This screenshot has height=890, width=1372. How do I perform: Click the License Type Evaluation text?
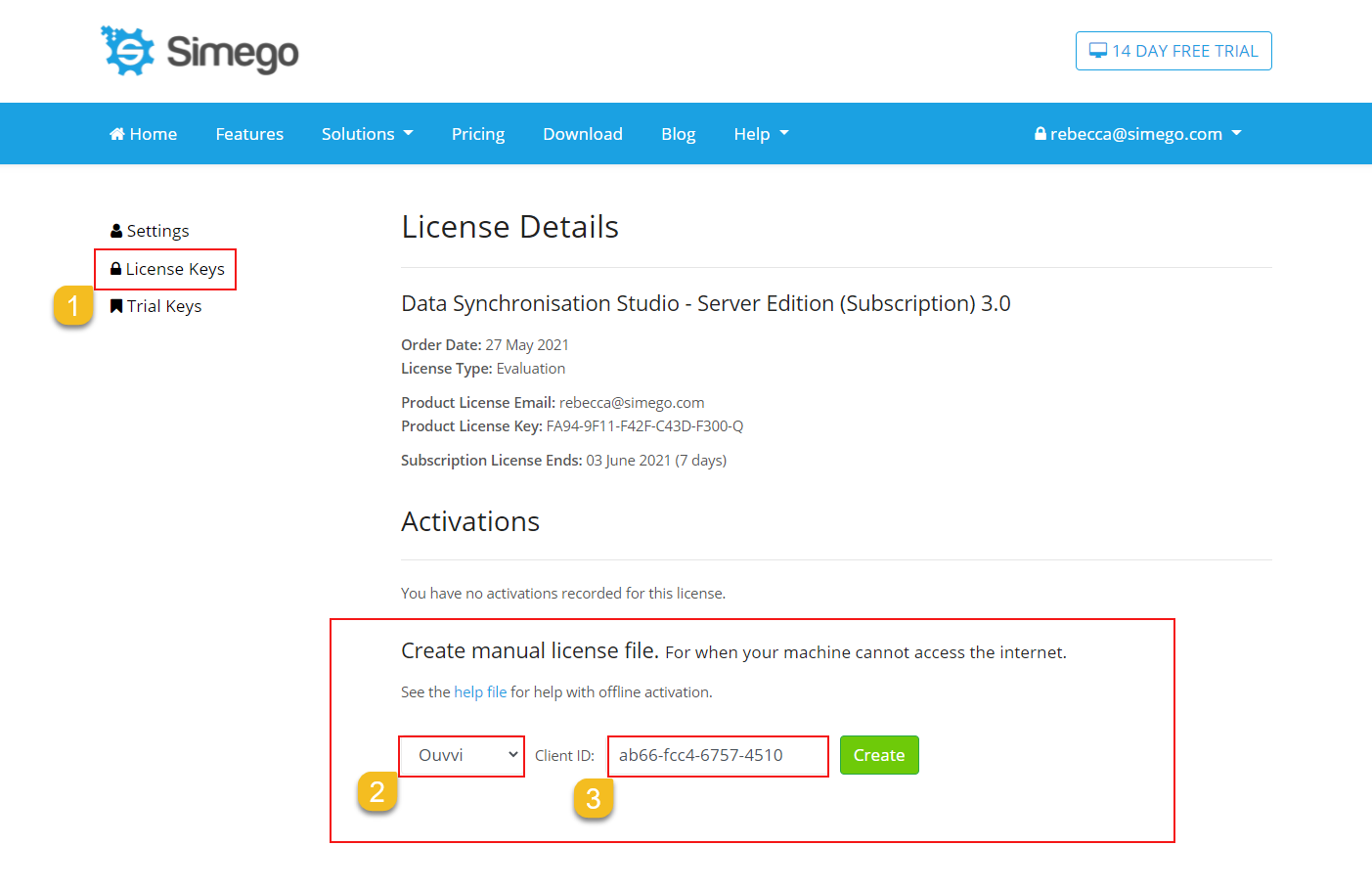click(x=483, y=369)
